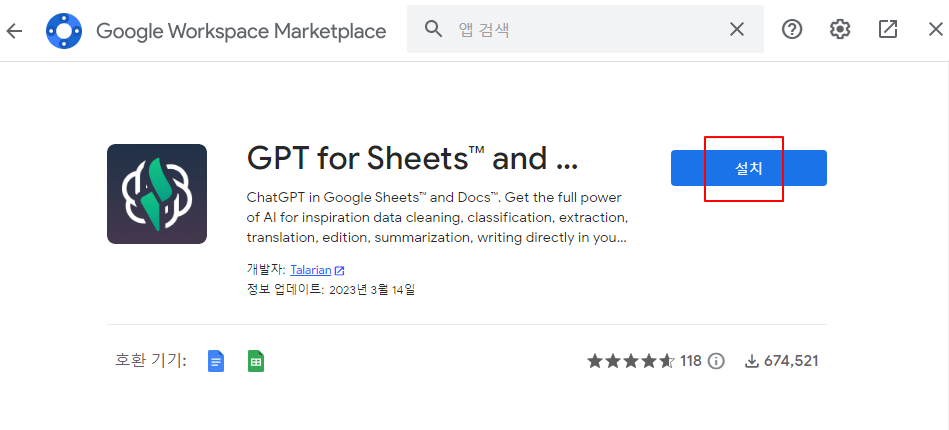The width and height of the screenshot is (949, 430).
Task: Click the GPT for Sheets™ and ... heading
Action: tap(412, 158)
